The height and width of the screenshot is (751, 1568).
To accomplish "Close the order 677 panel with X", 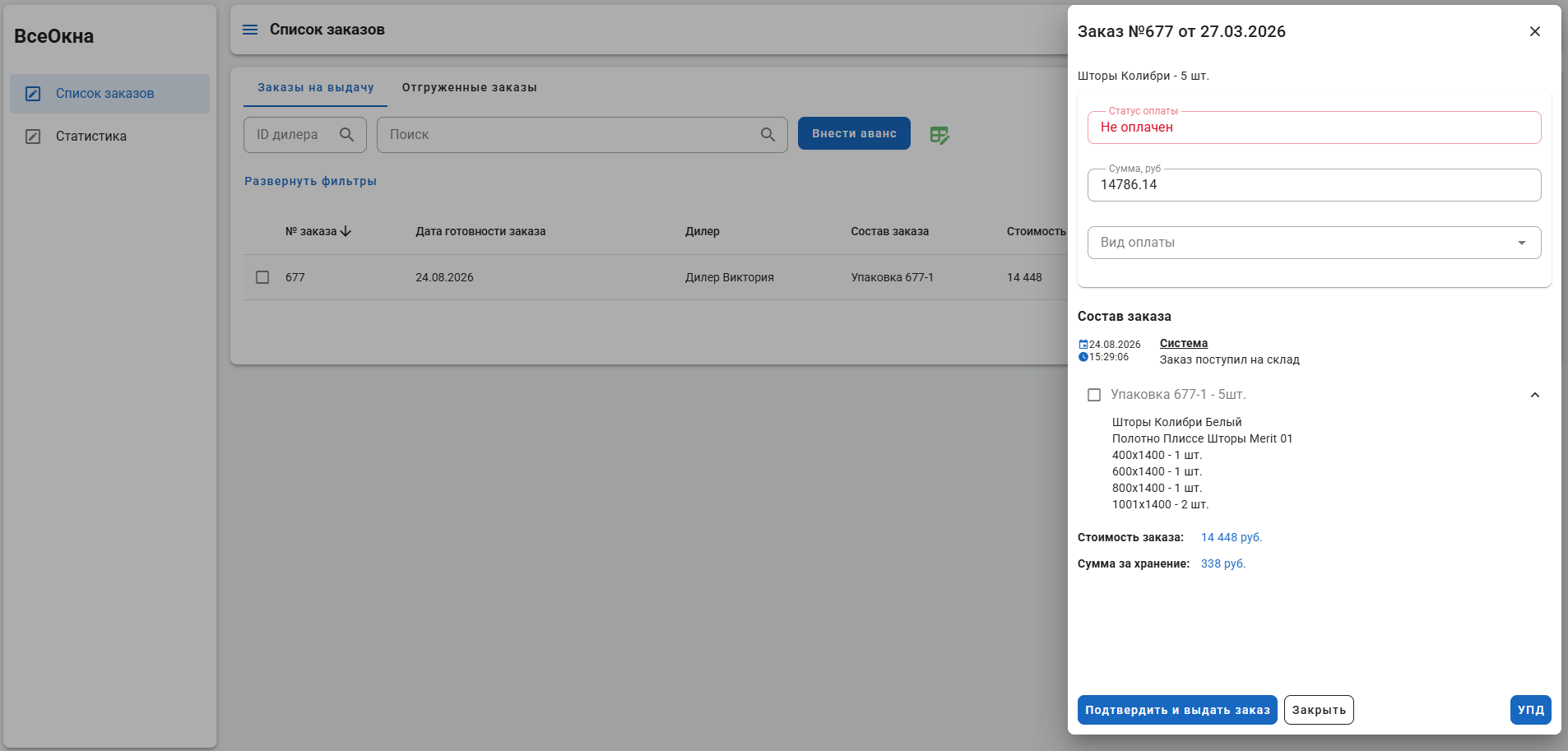I will (1535, 31).
